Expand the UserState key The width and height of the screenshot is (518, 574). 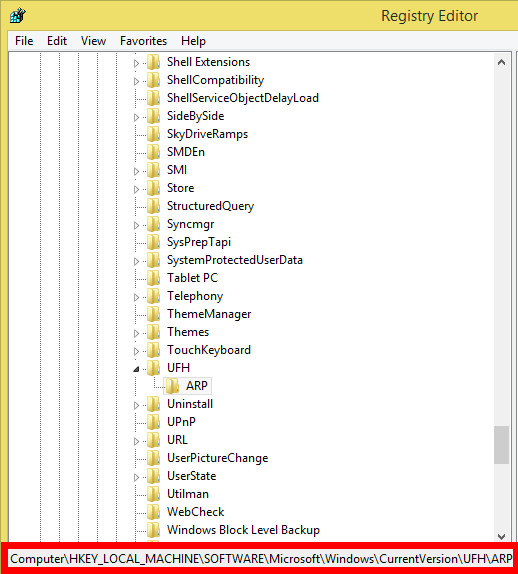point(136,477)
